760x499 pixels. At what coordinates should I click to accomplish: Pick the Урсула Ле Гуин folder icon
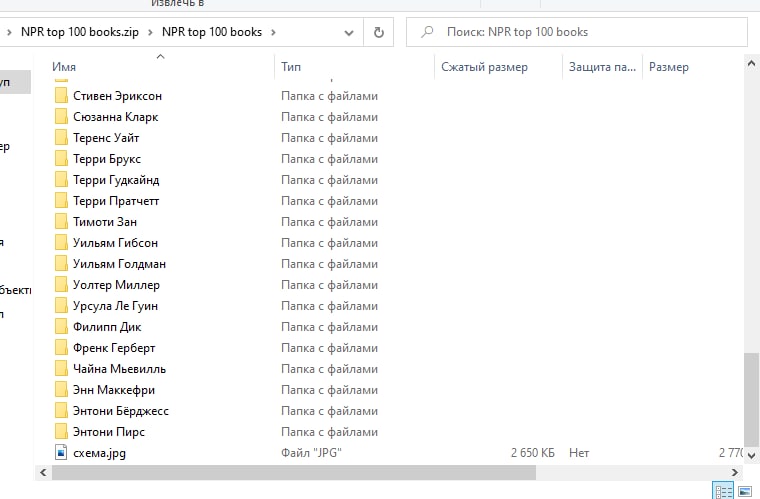(x=61, y=306)
